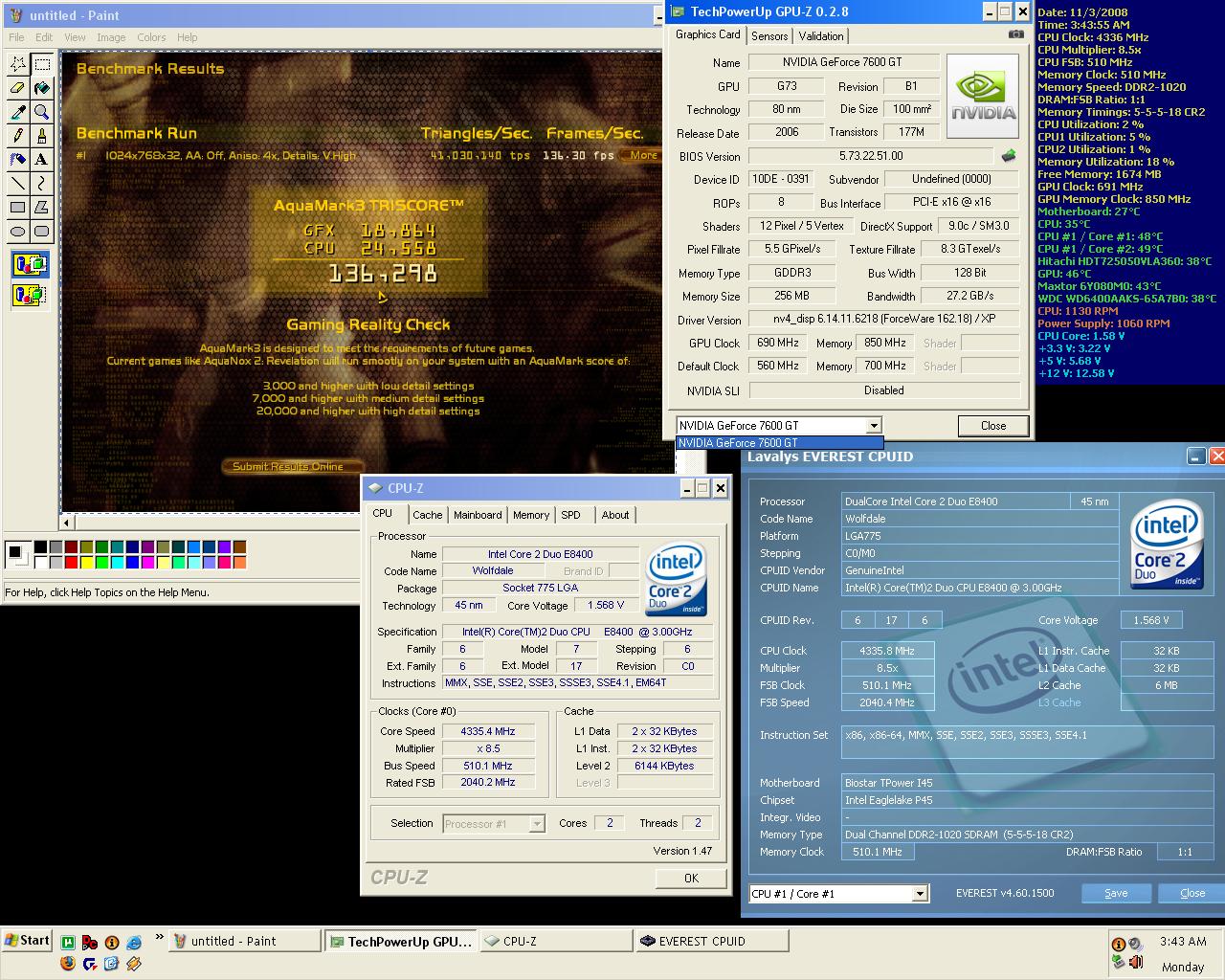Click the BIOS save chip icon in GPU-Z

[1009, 155]
